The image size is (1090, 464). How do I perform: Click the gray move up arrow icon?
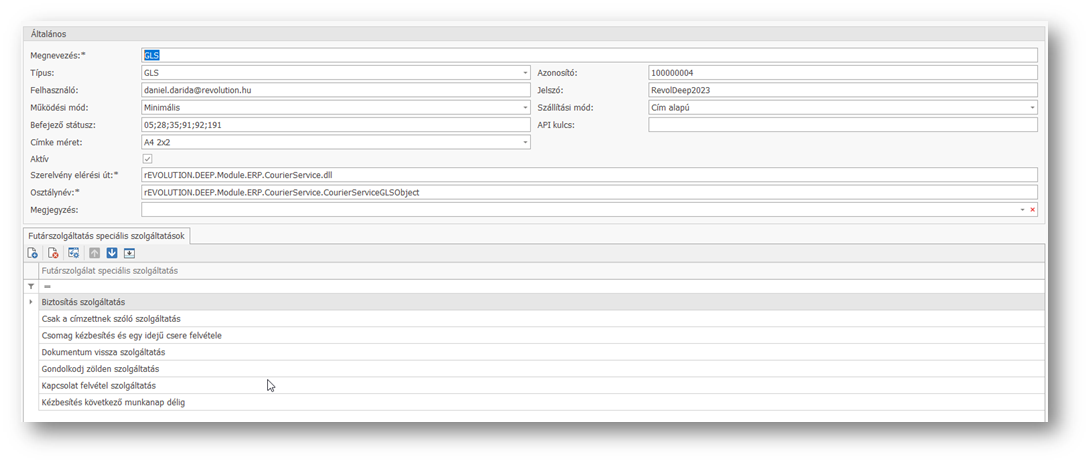(94, 253)
